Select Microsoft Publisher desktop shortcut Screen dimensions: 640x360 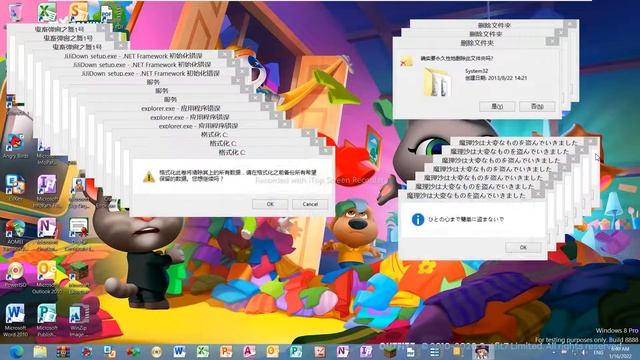(47, 321)
